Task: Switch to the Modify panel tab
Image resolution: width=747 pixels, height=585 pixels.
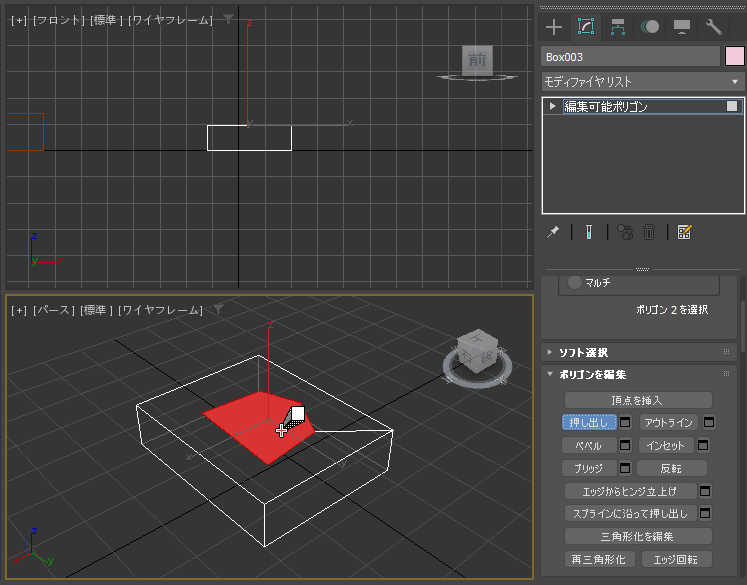Action: (x=586, y=27)
